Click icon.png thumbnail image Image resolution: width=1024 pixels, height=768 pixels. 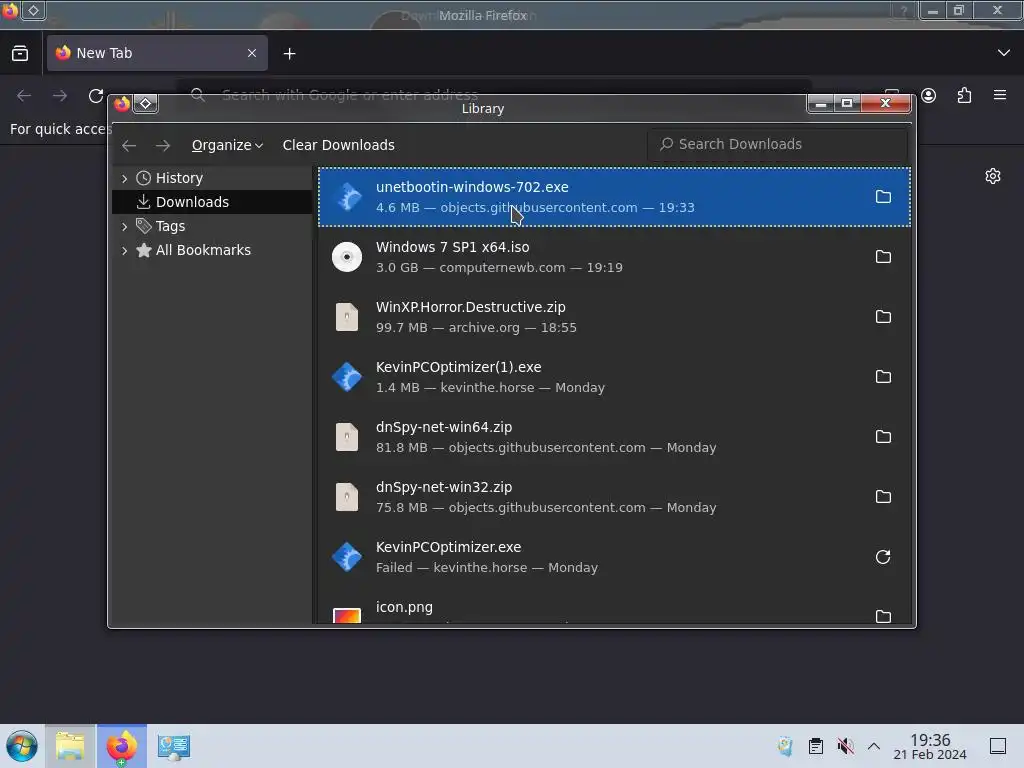click(347, 616)
